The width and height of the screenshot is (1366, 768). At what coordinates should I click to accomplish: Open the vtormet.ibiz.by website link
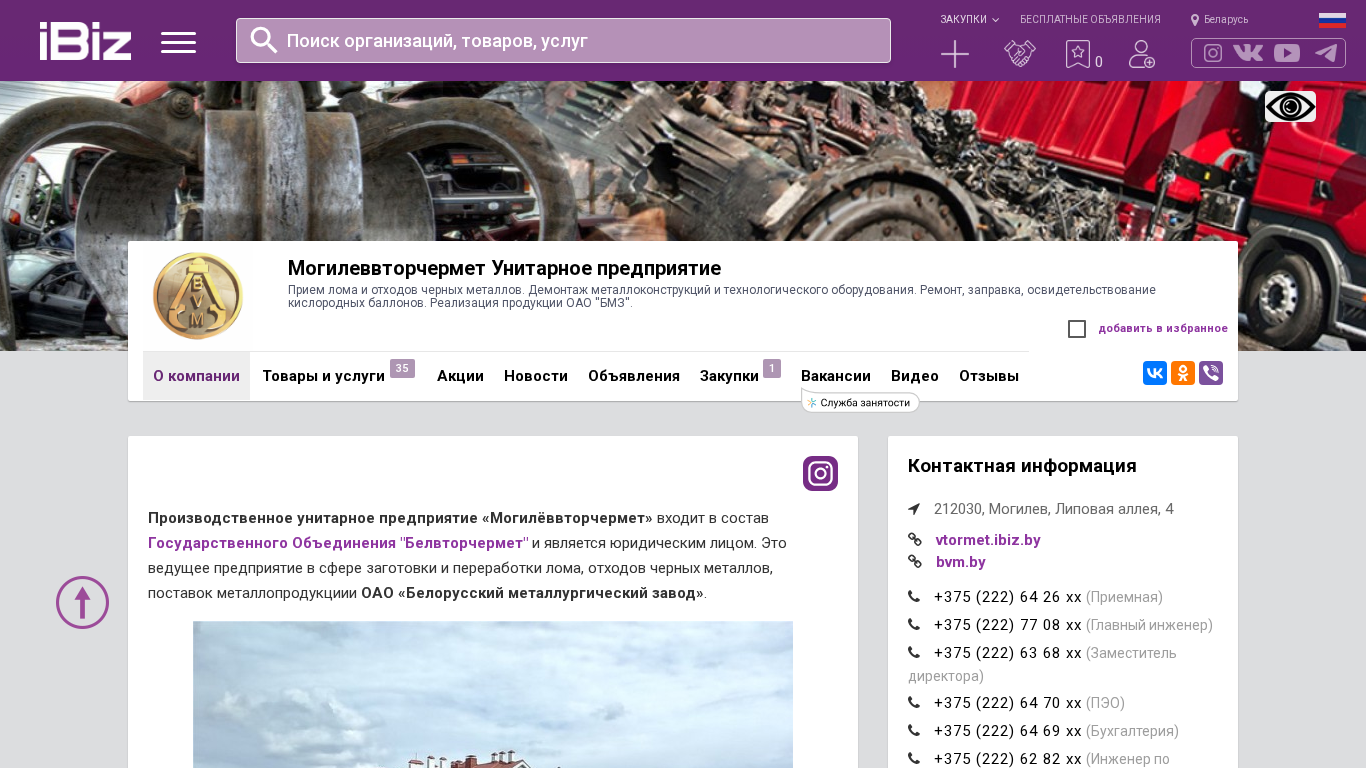[x=988, y=540]
